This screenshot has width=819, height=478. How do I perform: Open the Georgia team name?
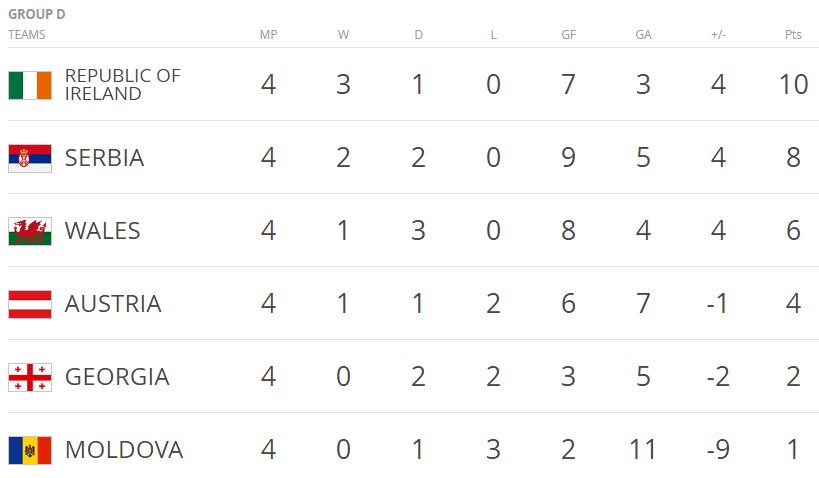(117, 377)
